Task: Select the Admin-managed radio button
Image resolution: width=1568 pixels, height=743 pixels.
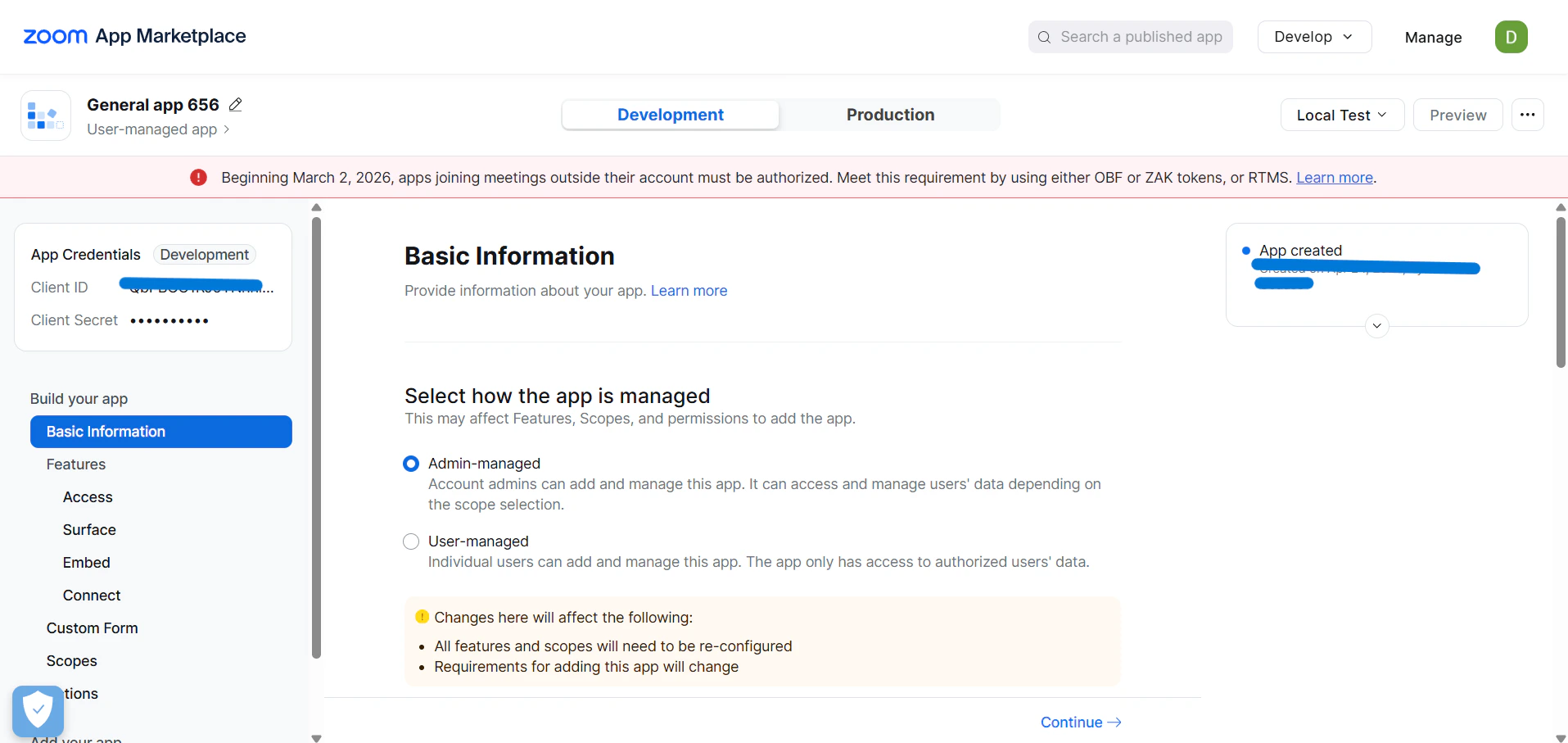Action: coord(411,464)
